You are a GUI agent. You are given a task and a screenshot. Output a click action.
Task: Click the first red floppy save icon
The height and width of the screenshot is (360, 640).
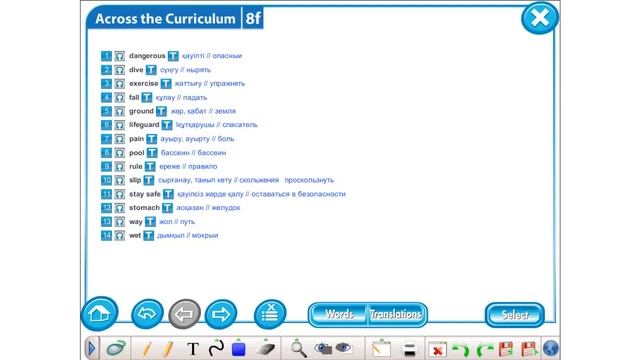[x=506, y=349]
